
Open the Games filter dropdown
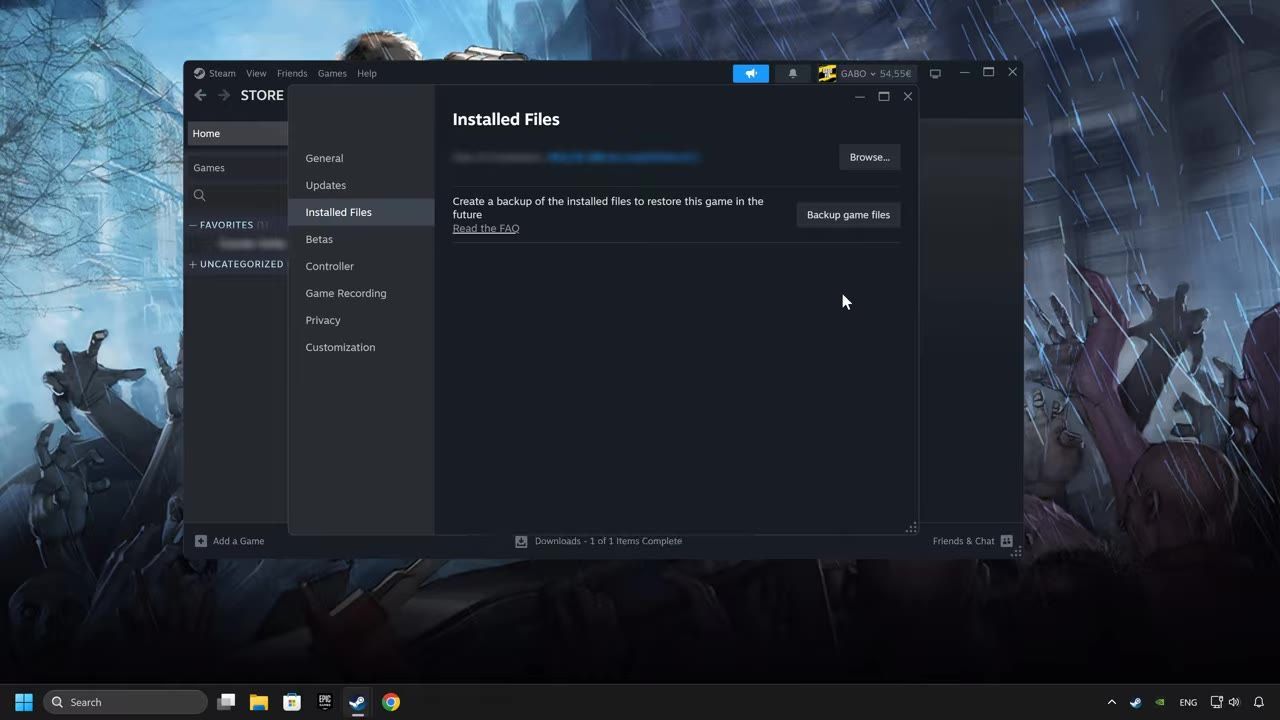click(x=238, y=167)
